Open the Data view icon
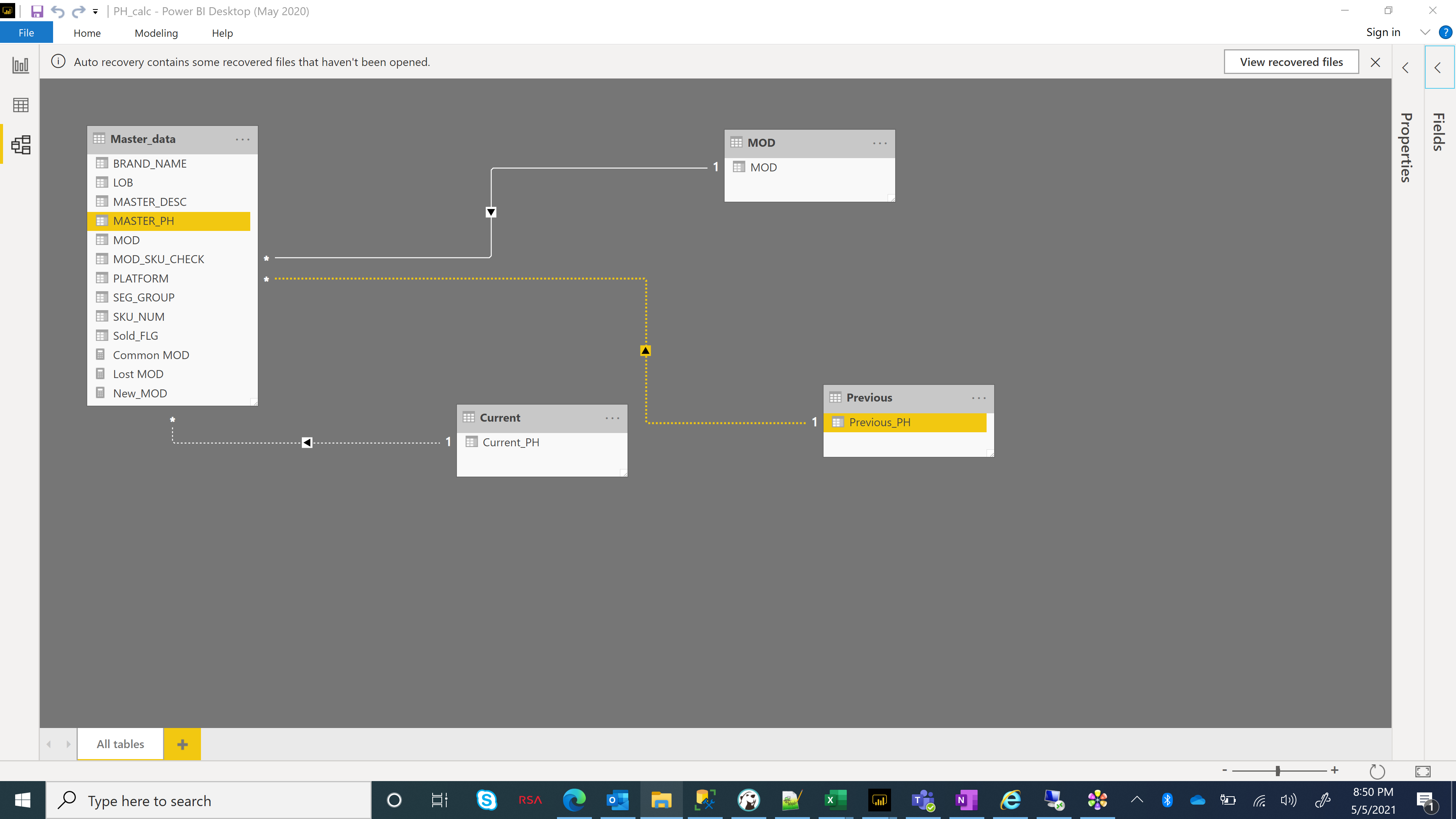 coord(20,105)
